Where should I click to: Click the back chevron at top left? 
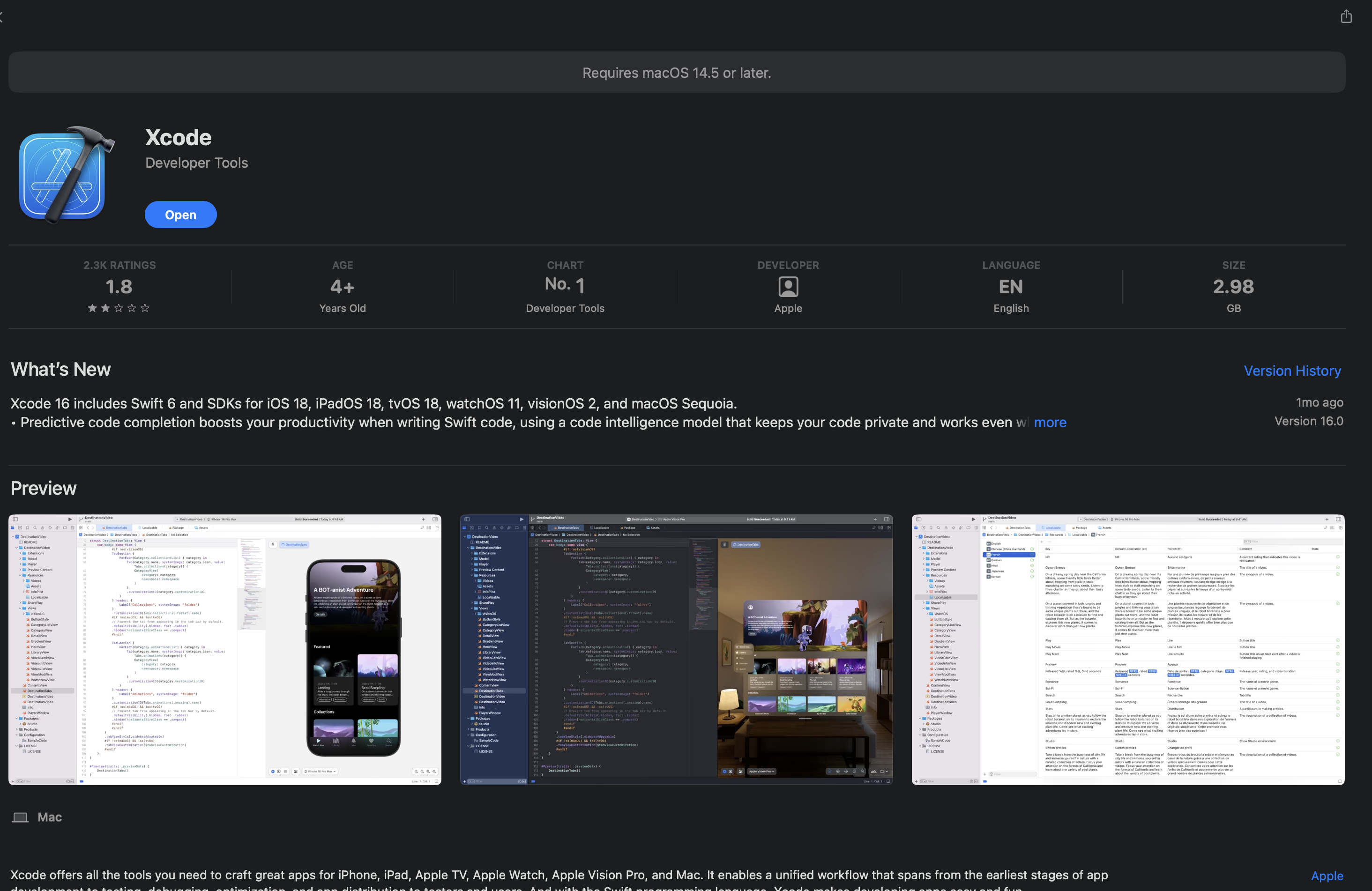pyautogui.click(x=2, y=17)
